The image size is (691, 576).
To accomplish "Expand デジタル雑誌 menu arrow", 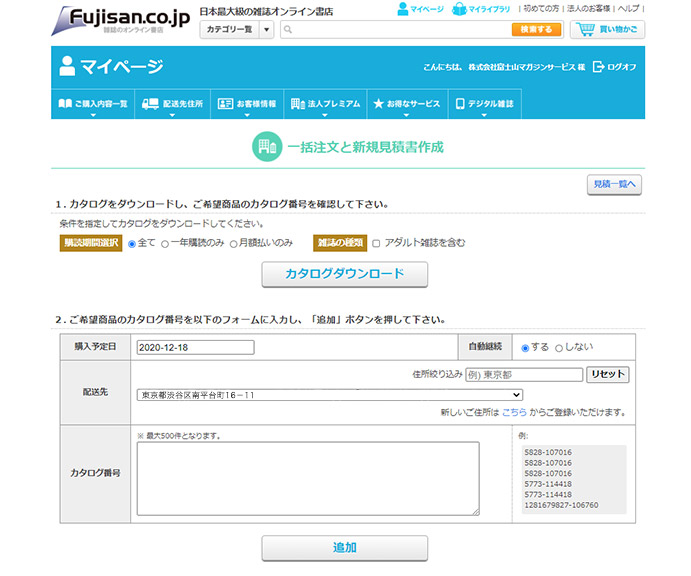I will (x=484, y=115).
